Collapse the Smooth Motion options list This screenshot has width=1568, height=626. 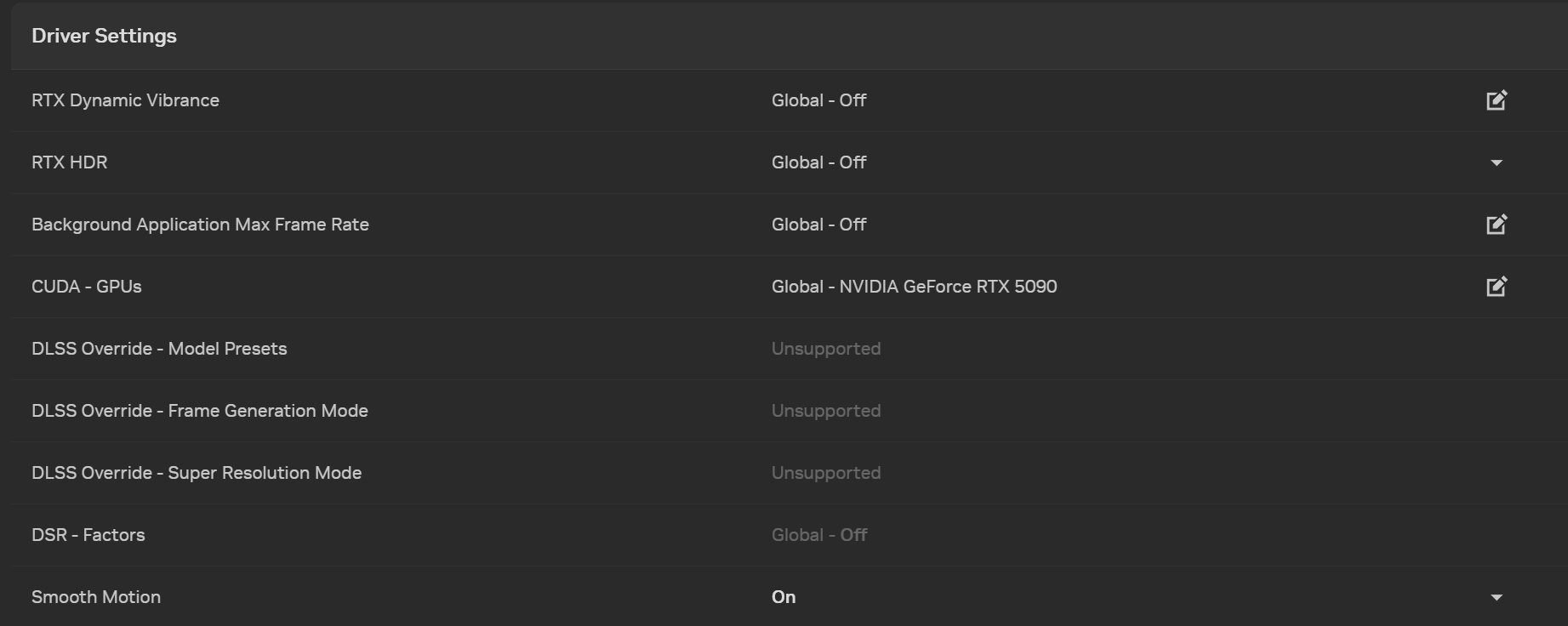[x=1497, y=597]
